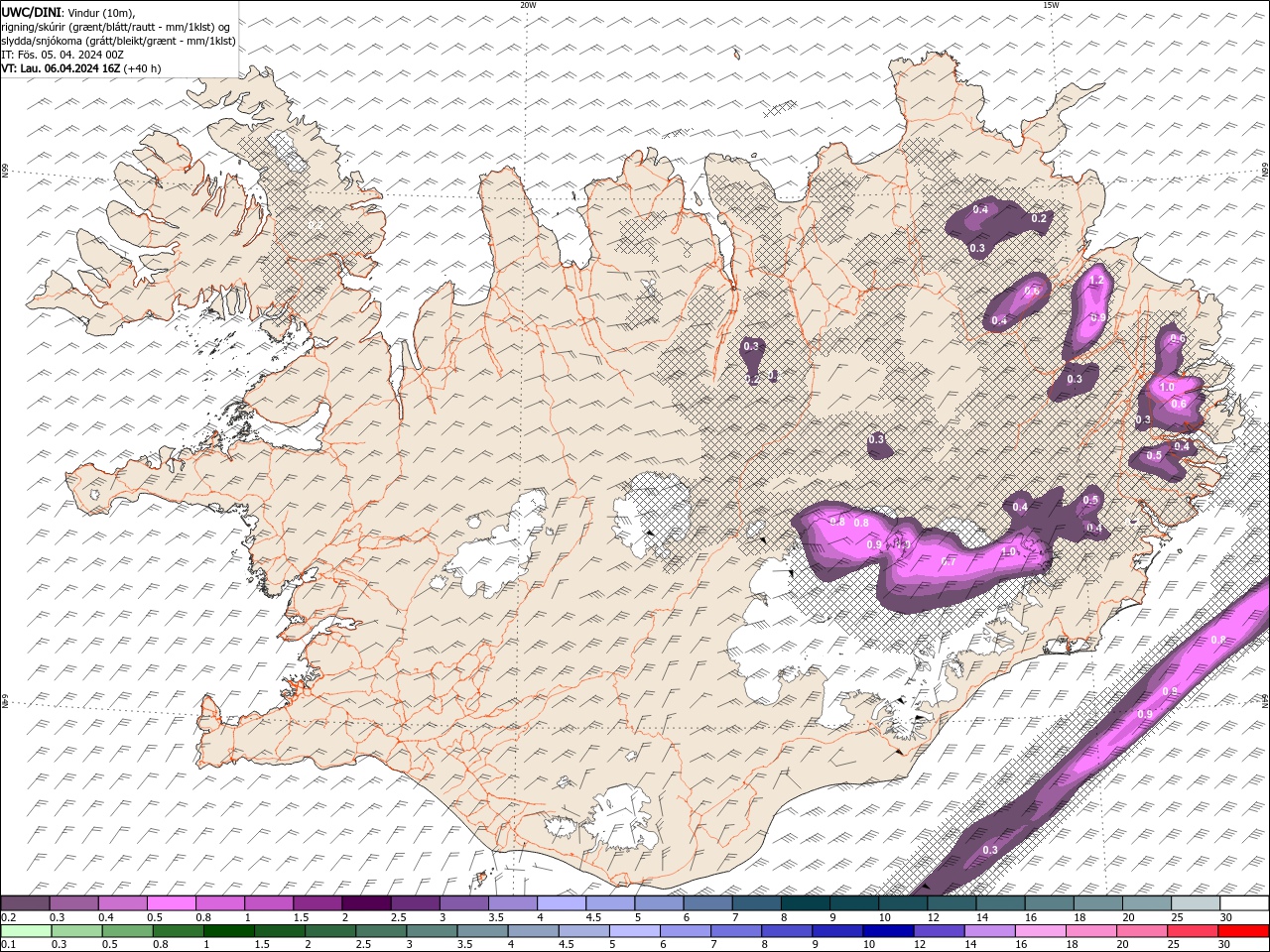1270x952 pixels.
Task: Pick the dark teal 8–9 snow scale swatch
Action: [x=806, y=903]
